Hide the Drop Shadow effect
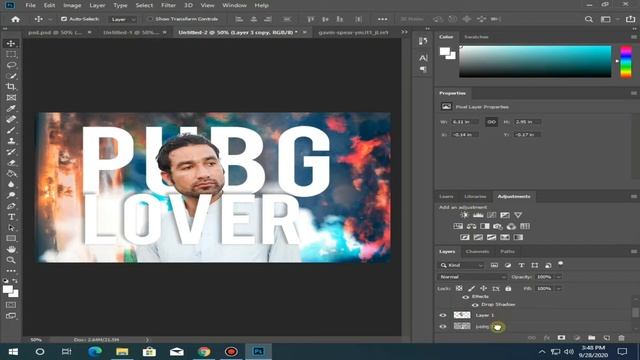The width and height of the screenshot is (640, 360). (x=475, y=305)
